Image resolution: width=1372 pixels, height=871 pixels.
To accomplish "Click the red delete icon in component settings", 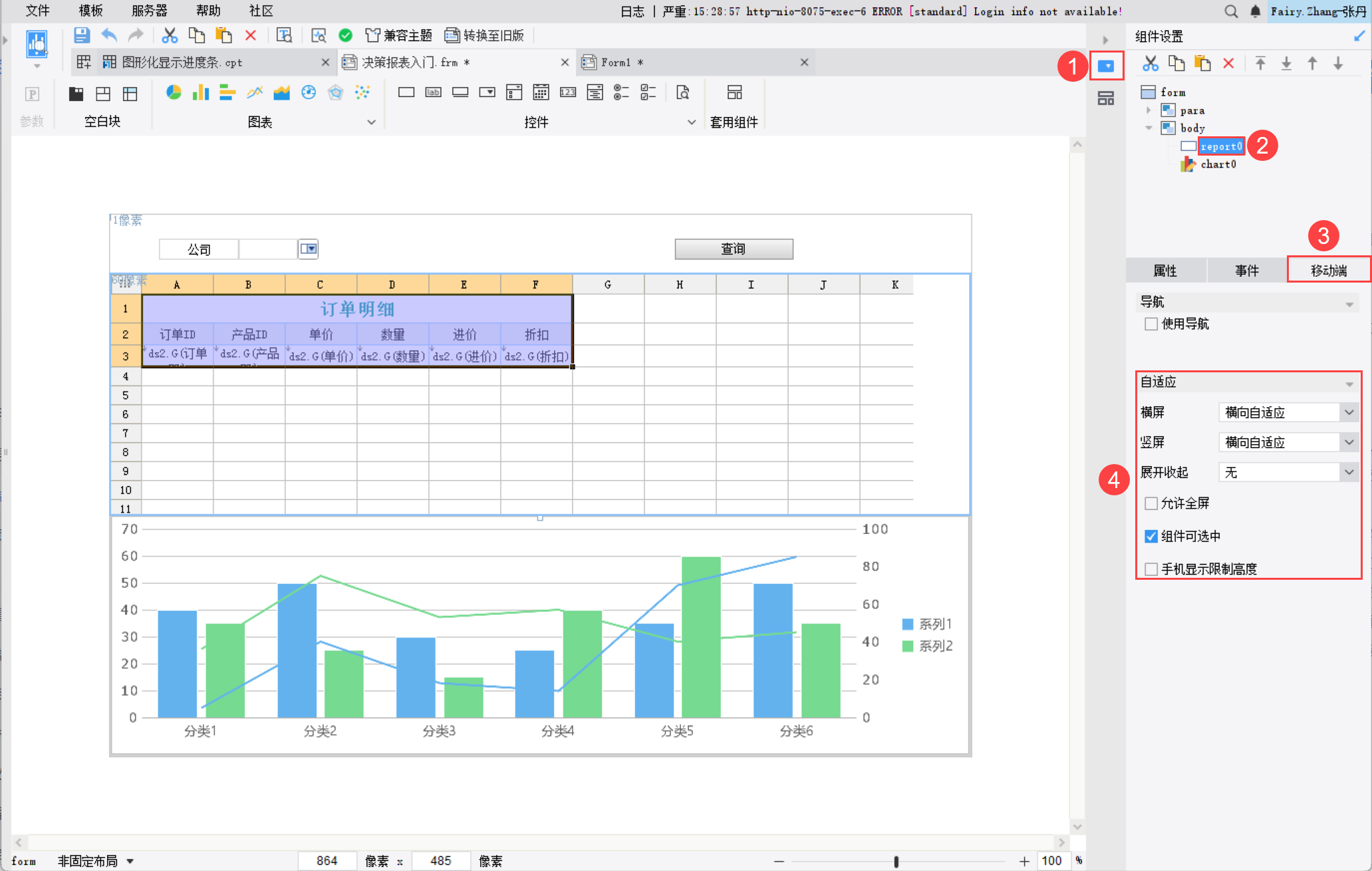I will click(x=1228, y=64).
